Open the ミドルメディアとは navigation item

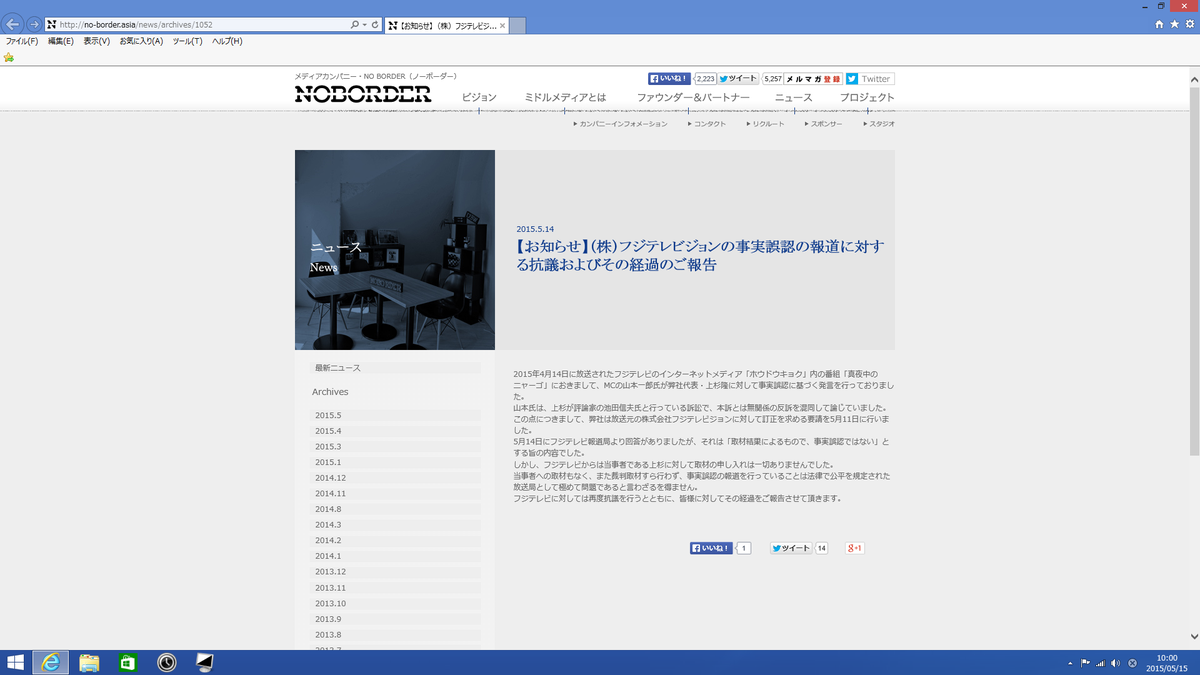tap(565, 97)
